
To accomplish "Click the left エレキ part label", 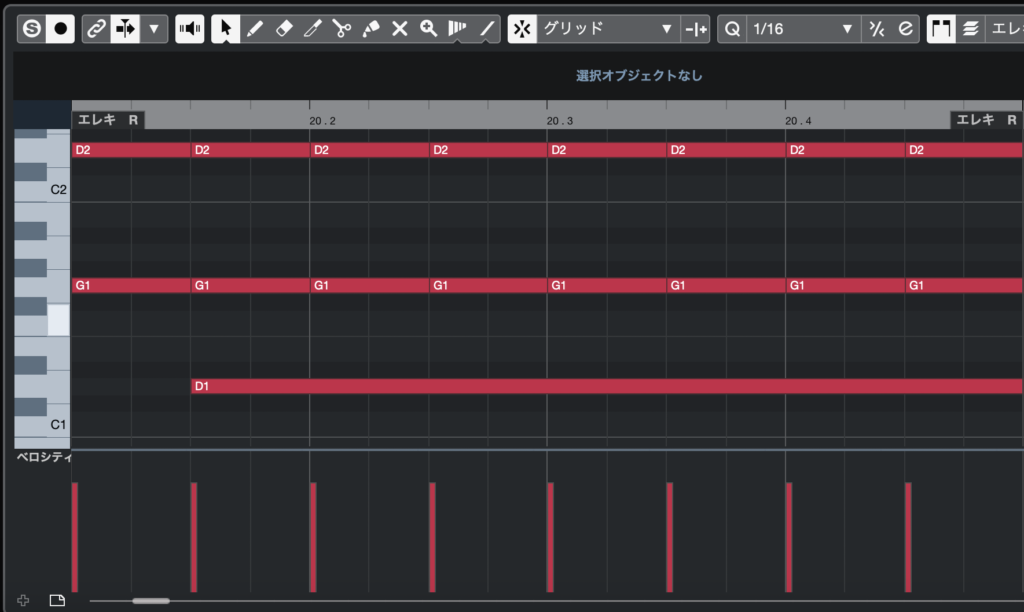I will 97,120.
